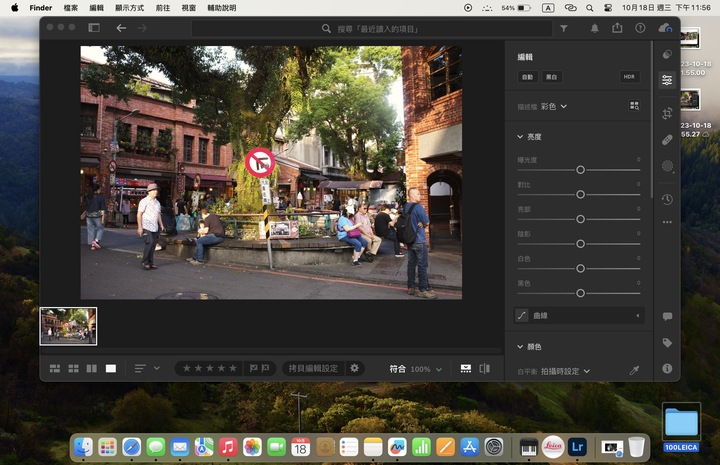
Task: Toggle the filmstrip visibility icon
Action: 466,369
